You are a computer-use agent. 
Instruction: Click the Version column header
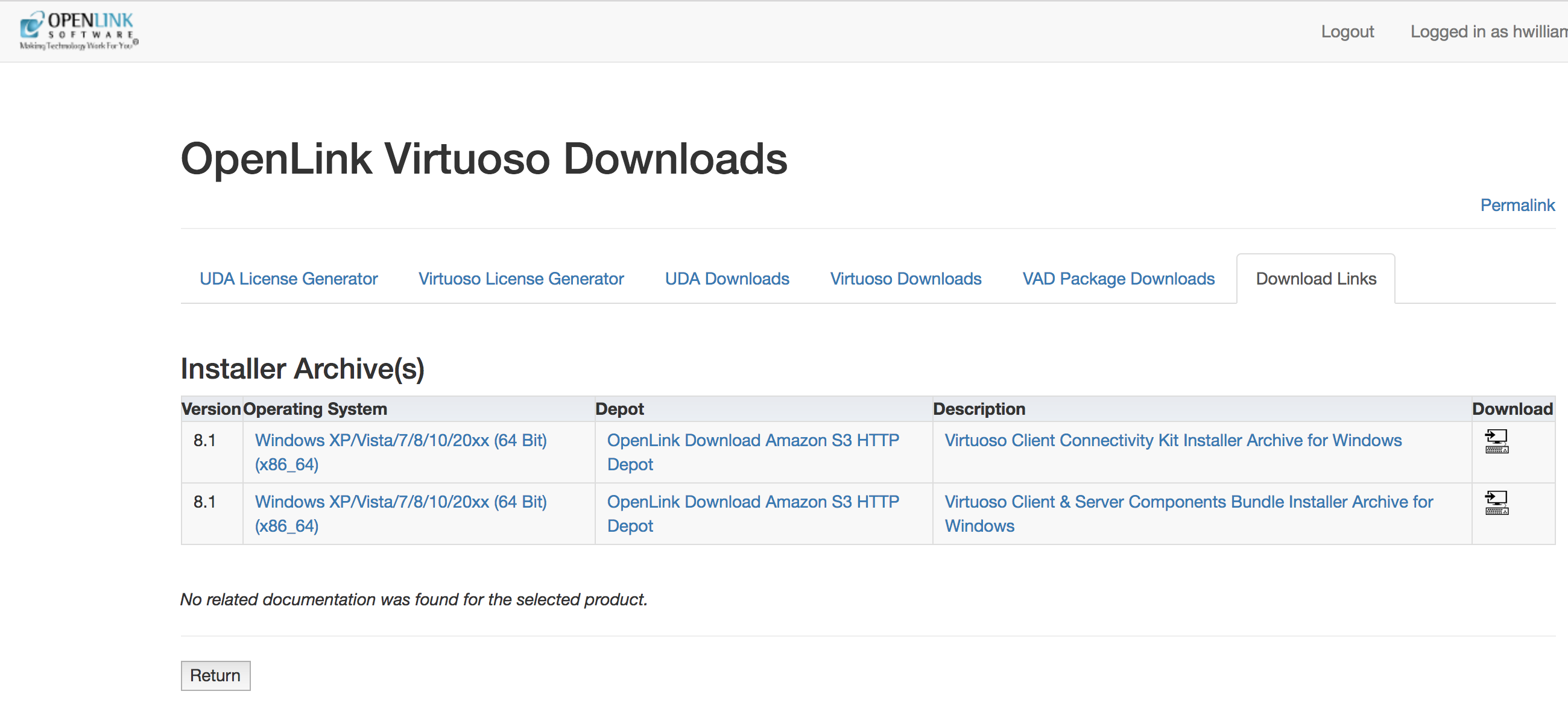coord(211,409)
